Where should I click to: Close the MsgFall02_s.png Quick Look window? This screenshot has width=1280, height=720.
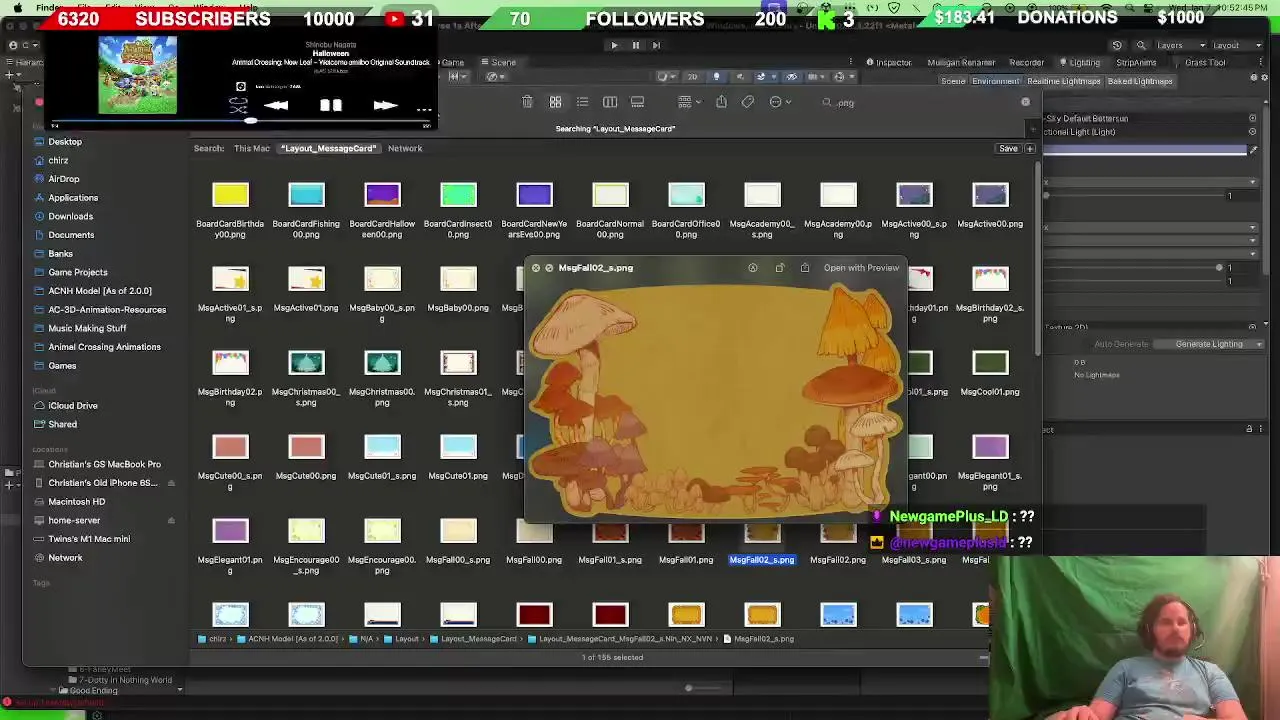click(536, 268)
